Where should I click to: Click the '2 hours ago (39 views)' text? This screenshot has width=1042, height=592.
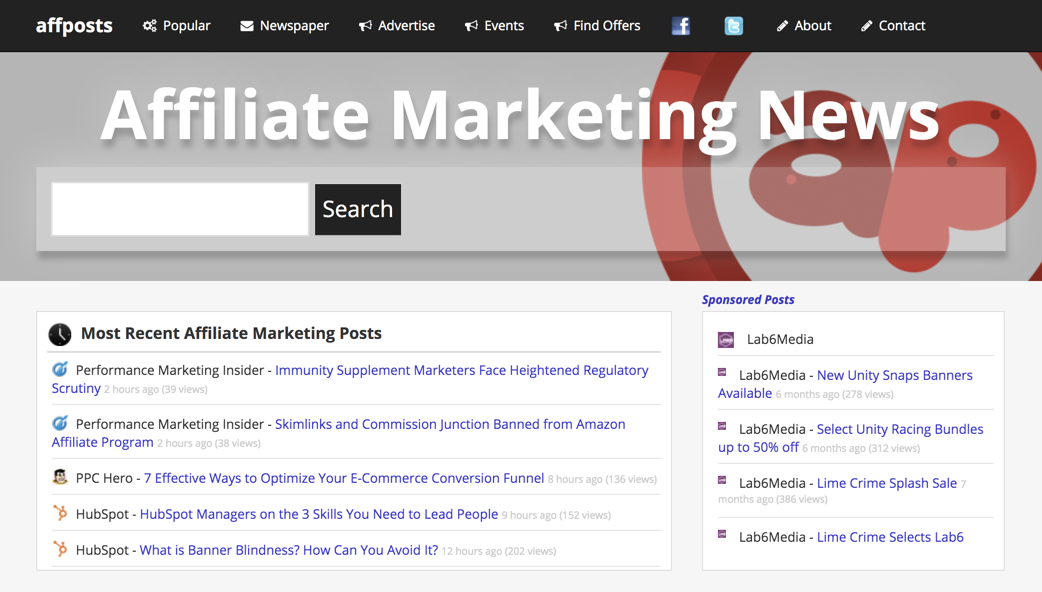click(156, 389)
